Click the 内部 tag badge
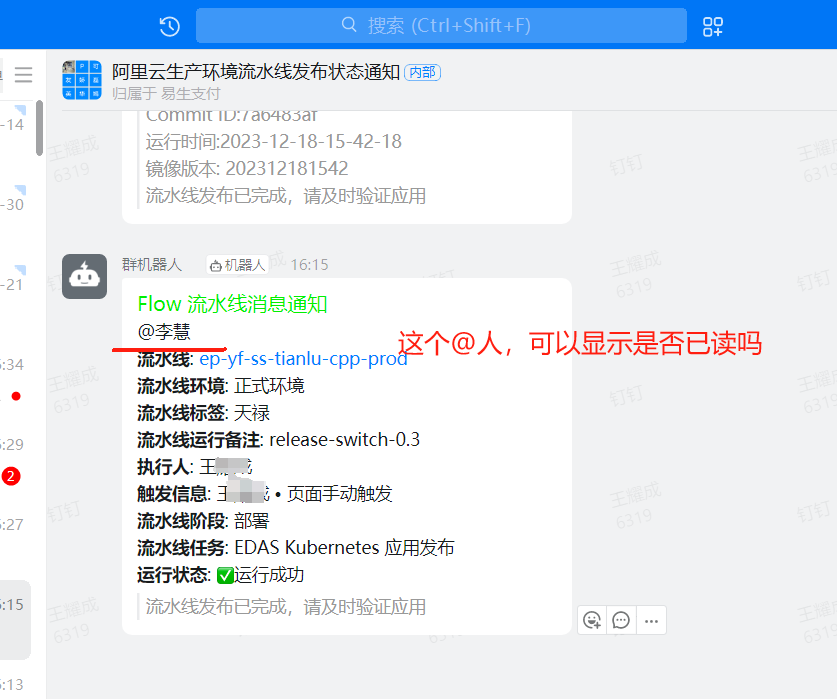 [422, 72]
